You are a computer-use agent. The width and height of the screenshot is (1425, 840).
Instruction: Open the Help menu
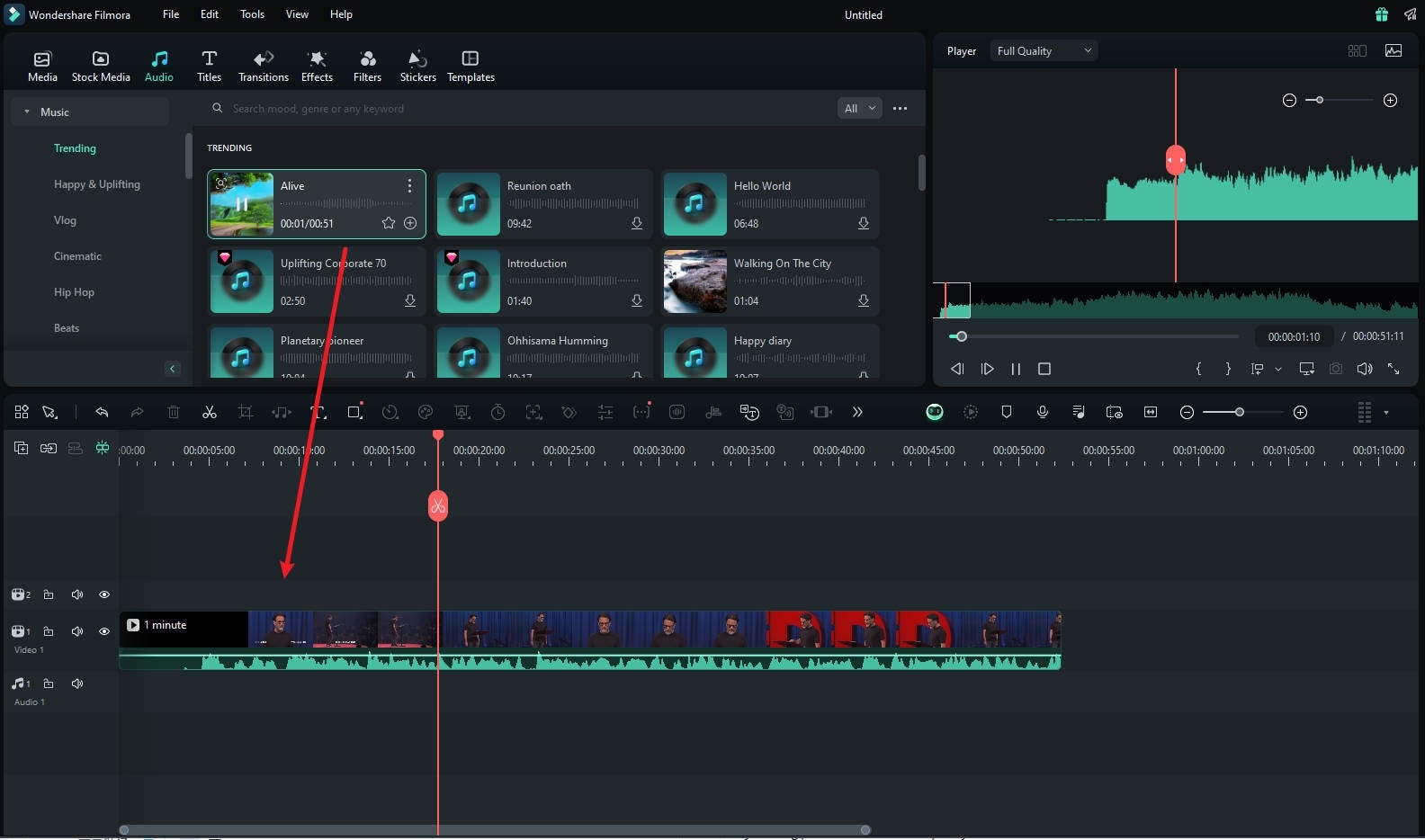[341, 14]
